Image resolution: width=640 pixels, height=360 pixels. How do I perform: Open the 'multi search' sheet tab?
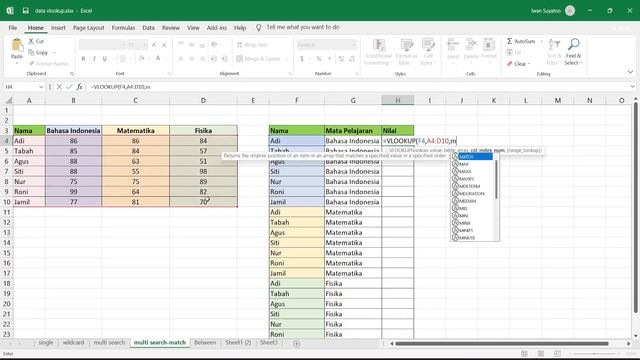(109, 343)
